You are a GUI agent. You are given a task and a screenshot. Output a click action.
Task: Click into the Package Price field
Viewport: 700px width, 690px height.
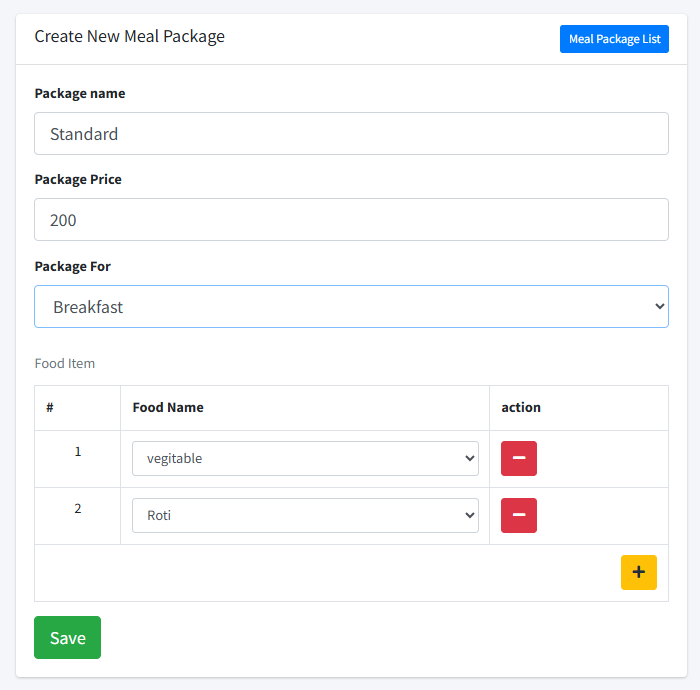coord(351,220)
